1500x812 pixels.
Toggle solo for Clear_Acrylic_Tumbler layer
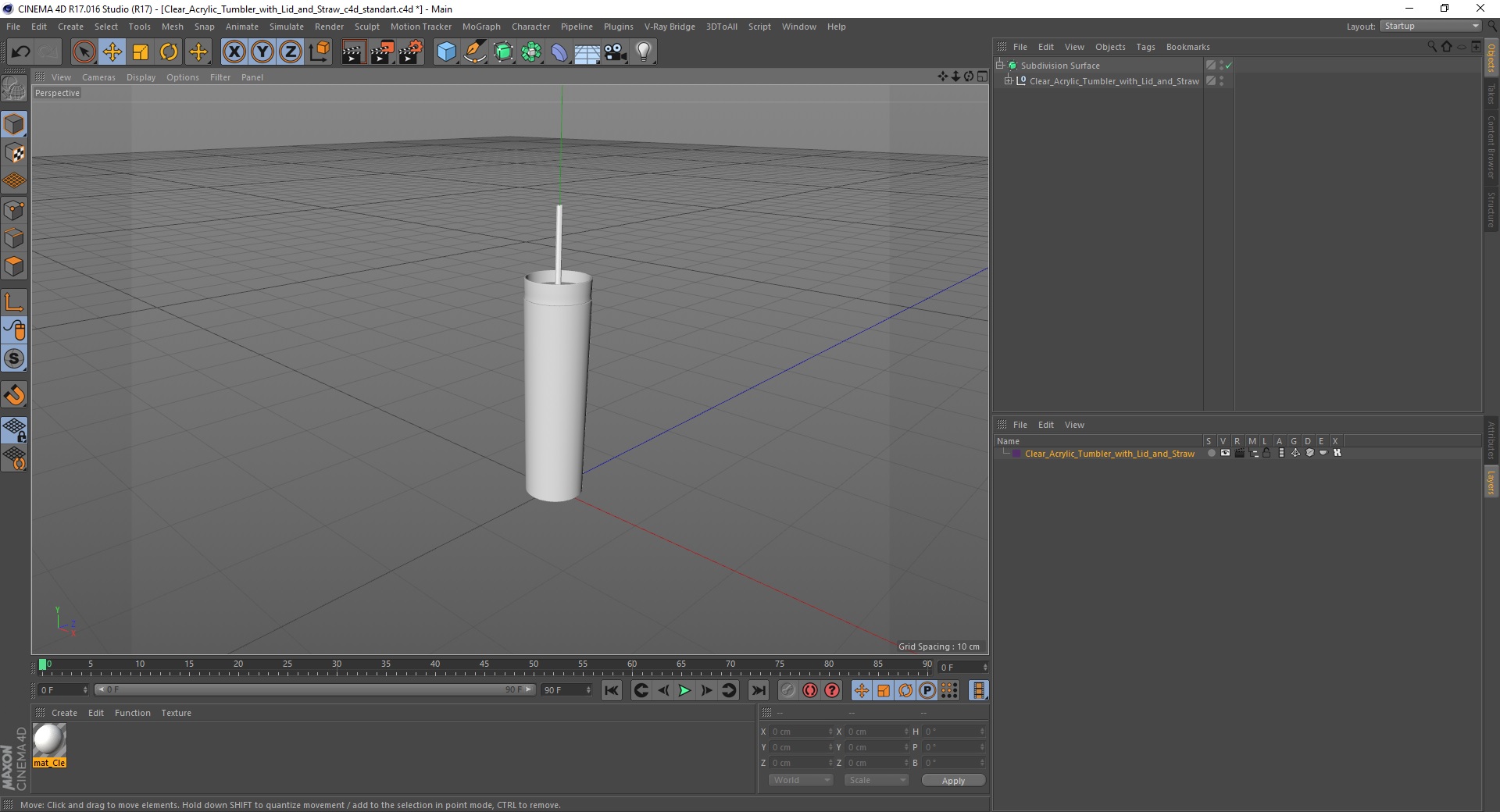click(x=1211, y=453)
